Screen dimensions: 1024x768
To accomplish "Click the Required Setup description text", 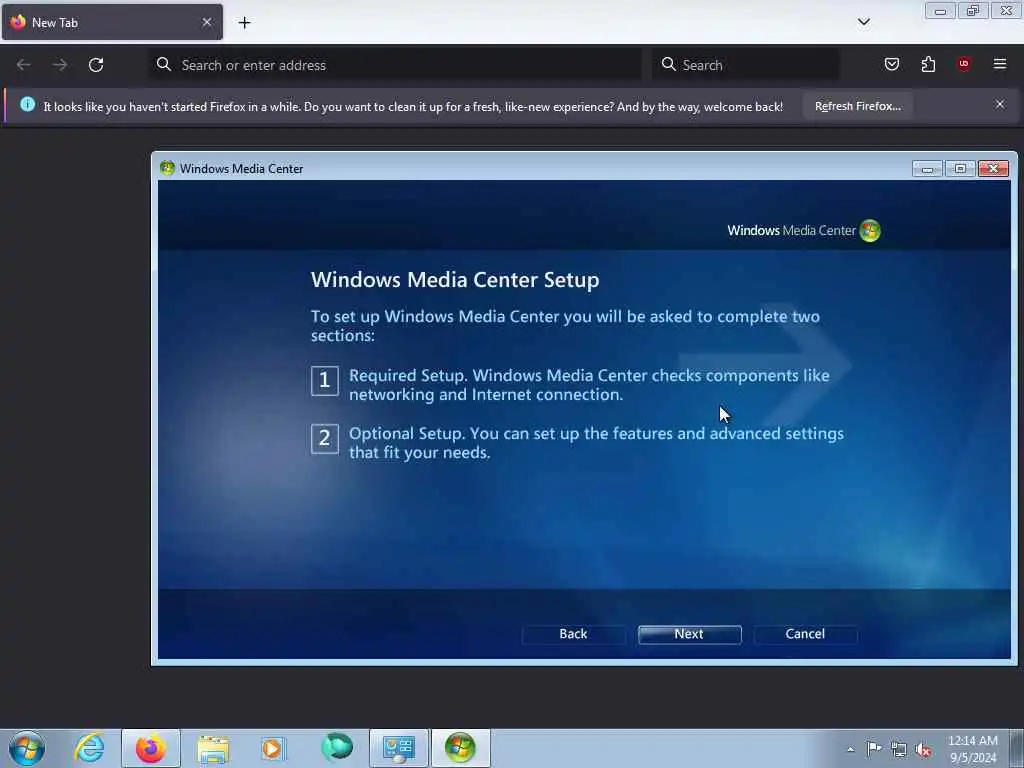I will pos(589,385).
